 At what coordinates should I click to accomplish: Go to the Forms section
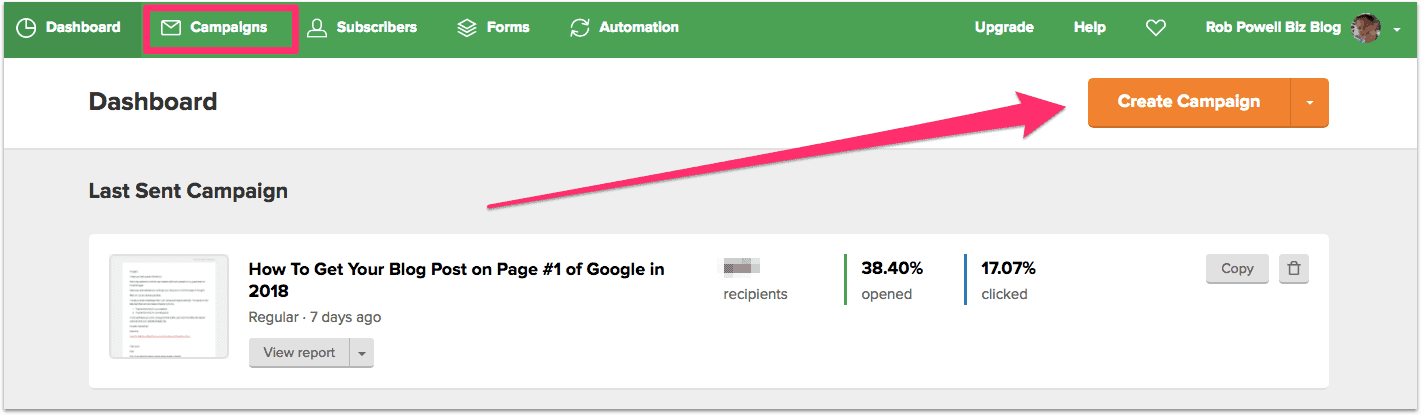coord(508,28)
